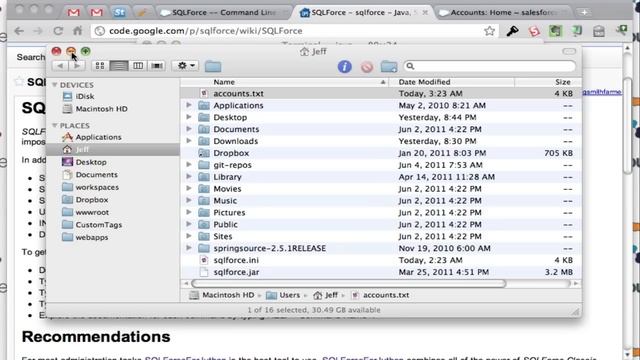The image size is (640, 360).
Task: Click the browser back button
Action: click(x=19, y=31)
